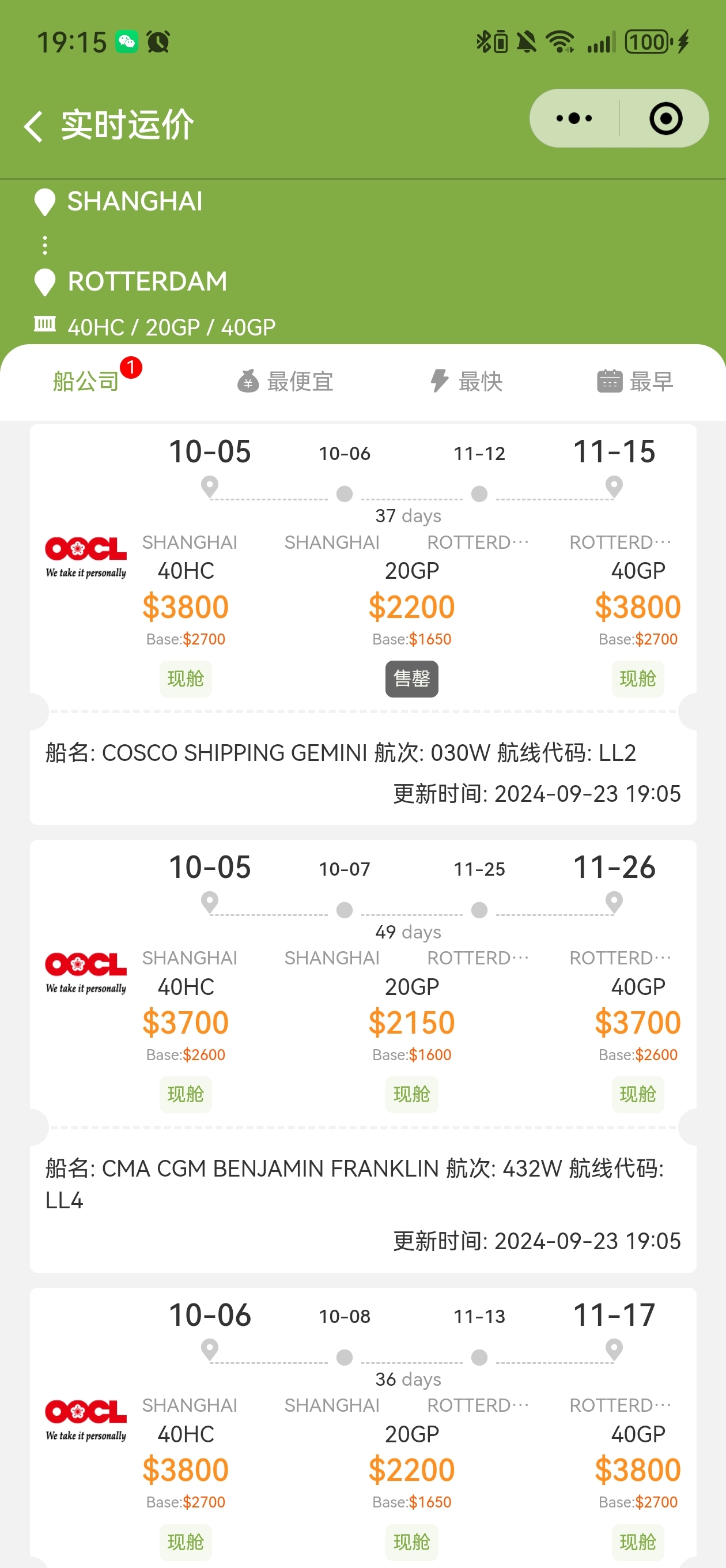Screen dimensions: 726x1568
Task: Tap 现舱 under 20GP $2150
Action: (x=412, y=1095)
